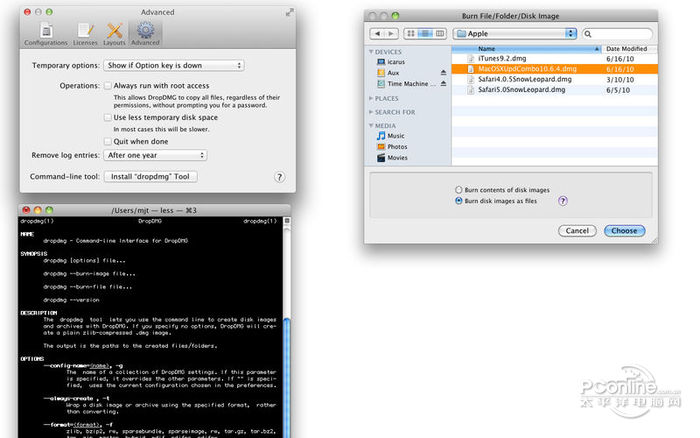Select the Advanced gear pane icon
The image size is (700, 438).
click(145, 34)
